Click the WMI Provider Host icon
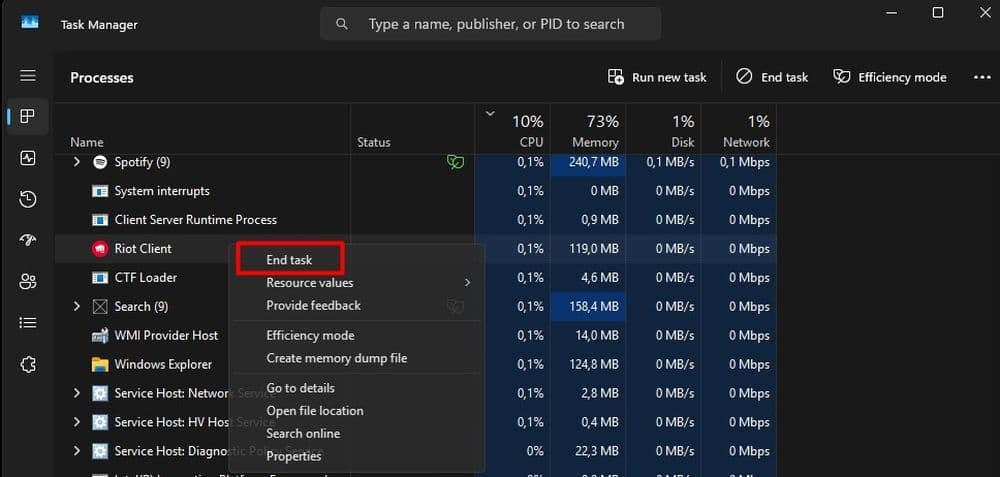 pos(99,335)
